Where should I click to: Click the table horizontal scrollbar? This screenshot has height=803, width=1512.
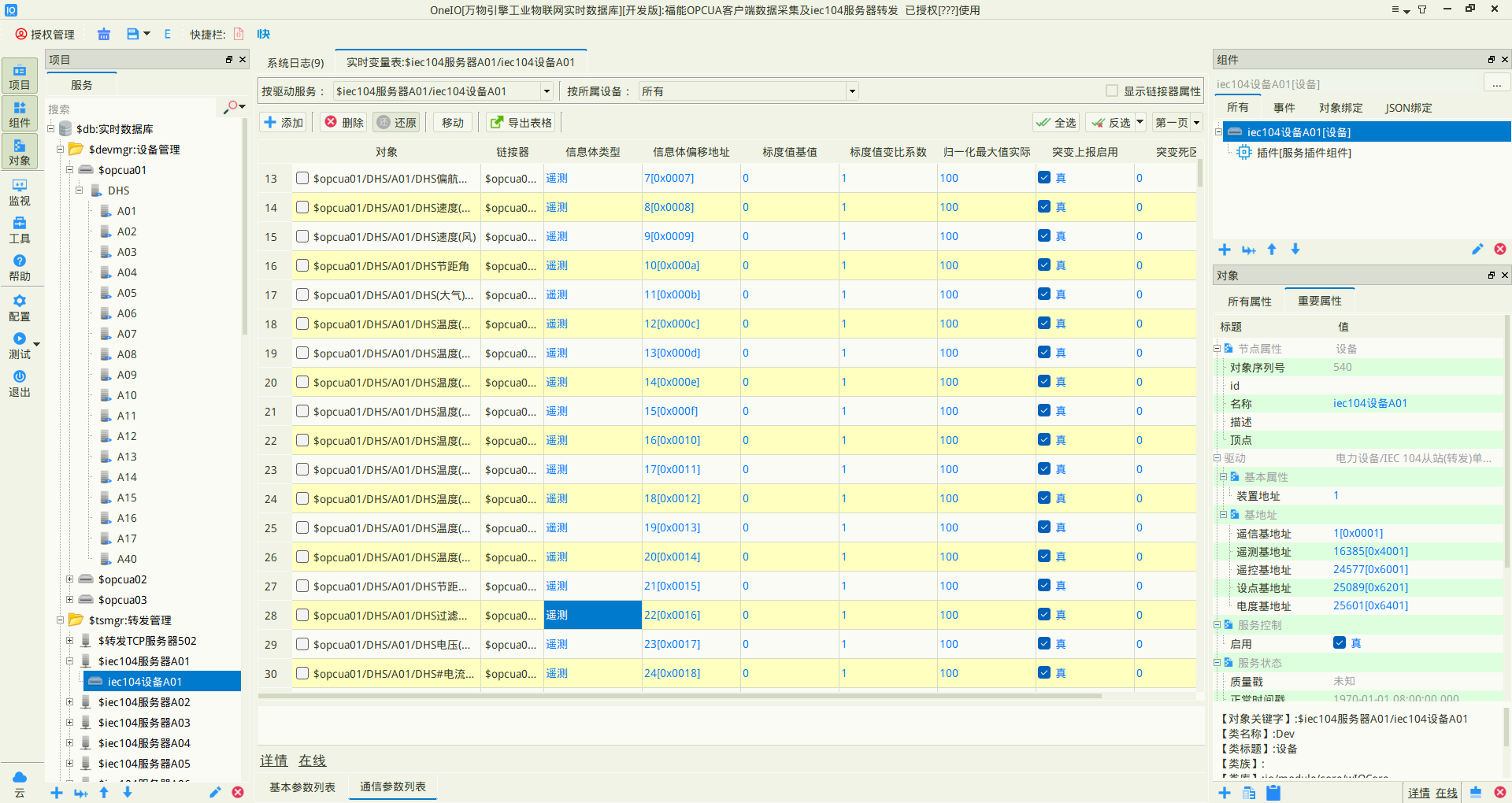point(680,697)
